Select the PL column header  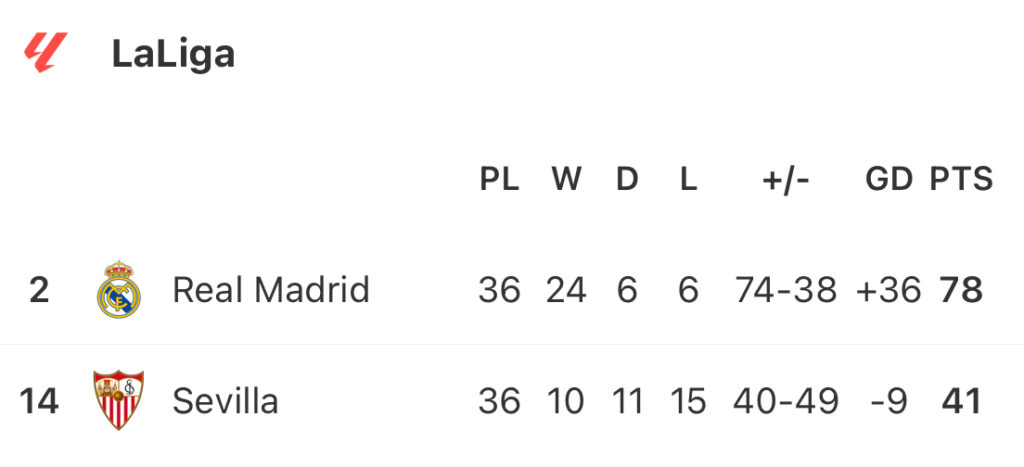point(500,179)
